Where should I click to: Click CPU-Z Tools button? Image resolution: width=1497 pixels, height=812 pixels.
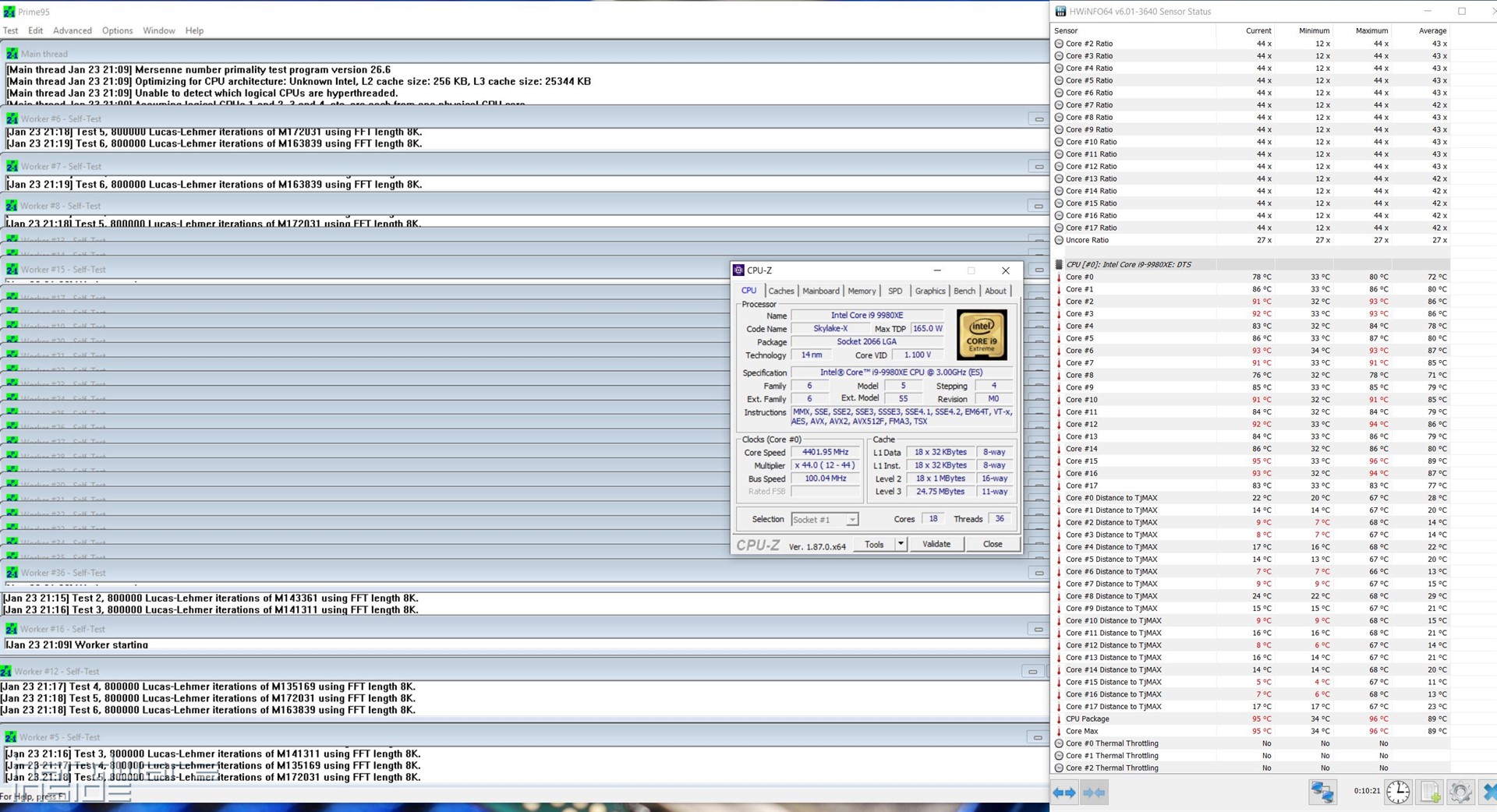click(x=874, y=544)
